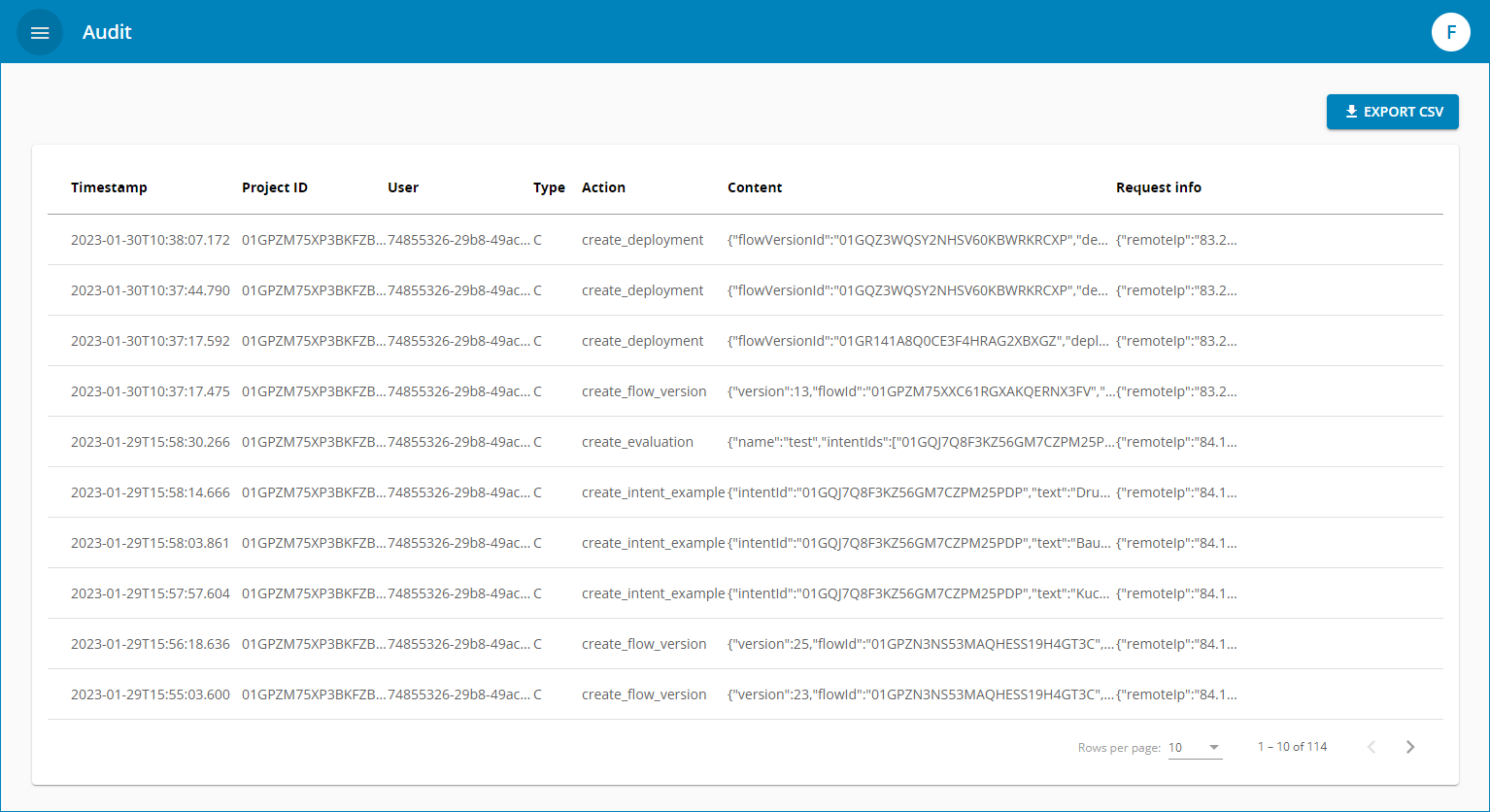Click content cell with text Dru
The height and width of the screenshot is (812, 1490).
click(919, 492)
